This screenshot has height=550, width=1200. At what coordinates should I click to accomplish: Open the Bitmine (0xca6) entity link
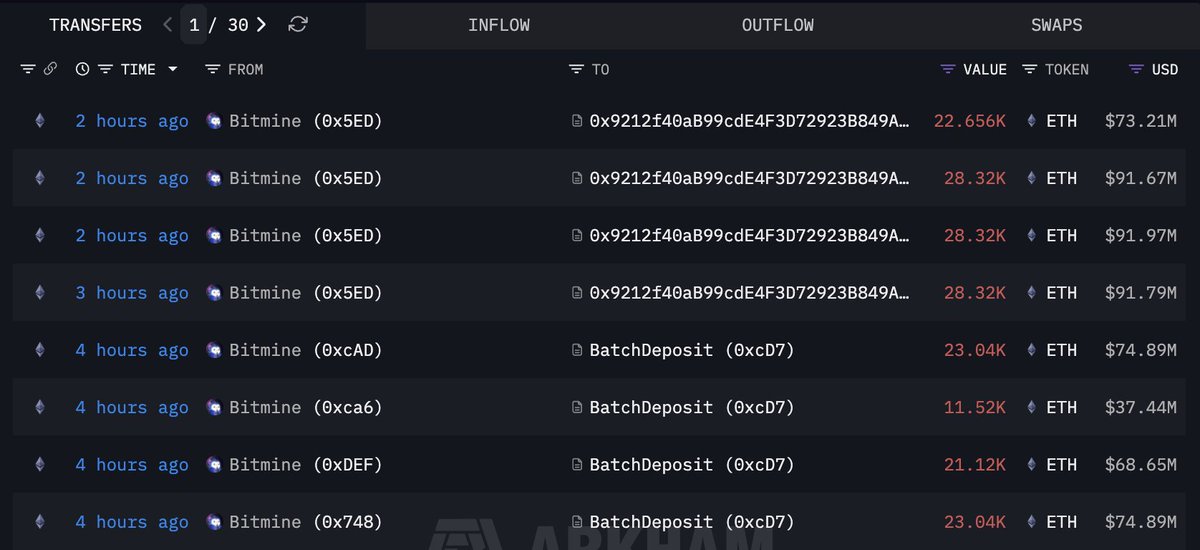306,407
